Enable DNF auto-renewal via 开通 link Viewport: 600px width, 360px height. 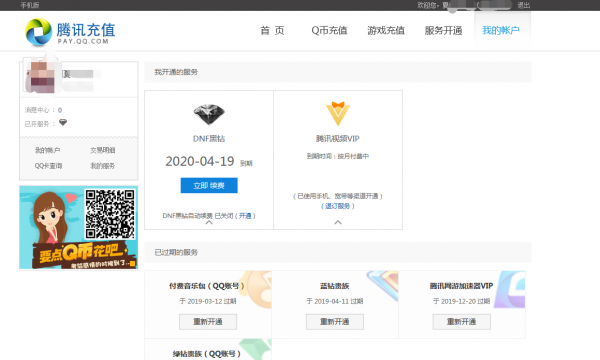[245, 216]
